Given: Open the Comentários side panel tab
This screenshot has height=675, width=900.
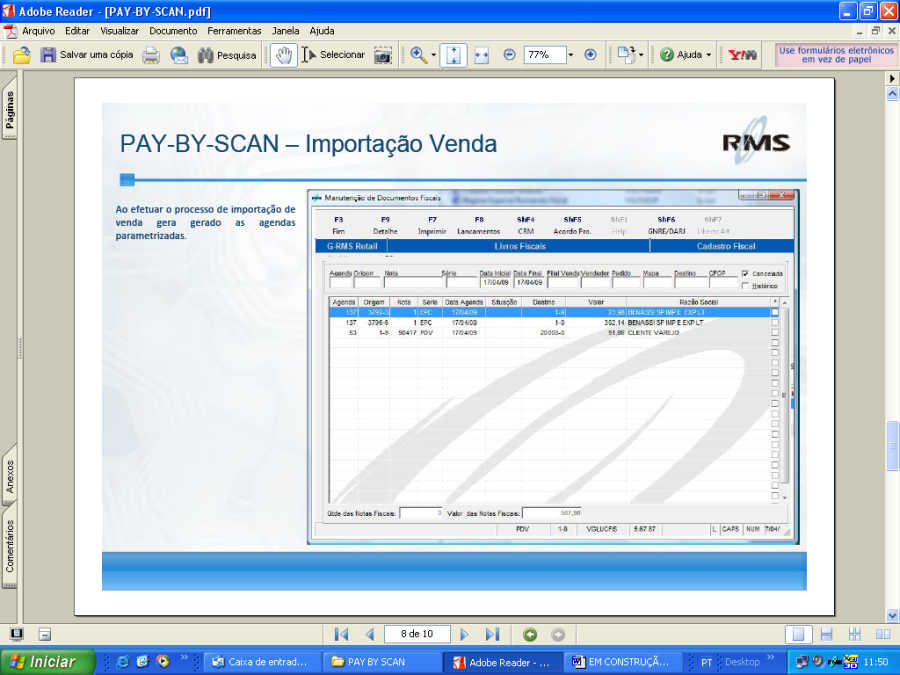Looking at the screenshot, I should (10, 545).
